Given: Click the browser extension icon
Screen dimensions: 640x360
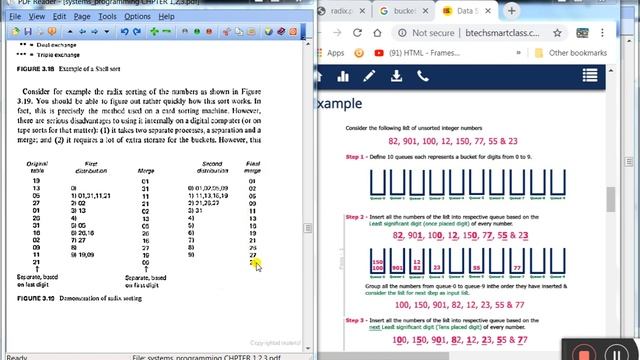Looking at the screenshot, I should point(582,33).
